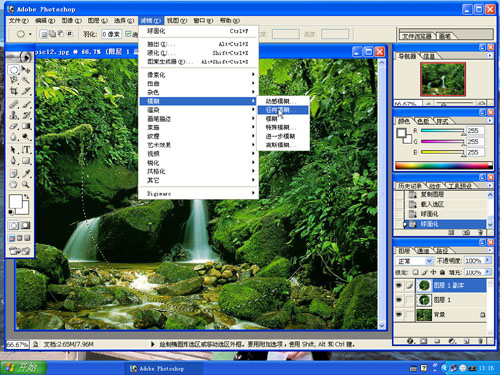
Task: Switch to the 通道 (Channels) tab
Action: (423, 250)
